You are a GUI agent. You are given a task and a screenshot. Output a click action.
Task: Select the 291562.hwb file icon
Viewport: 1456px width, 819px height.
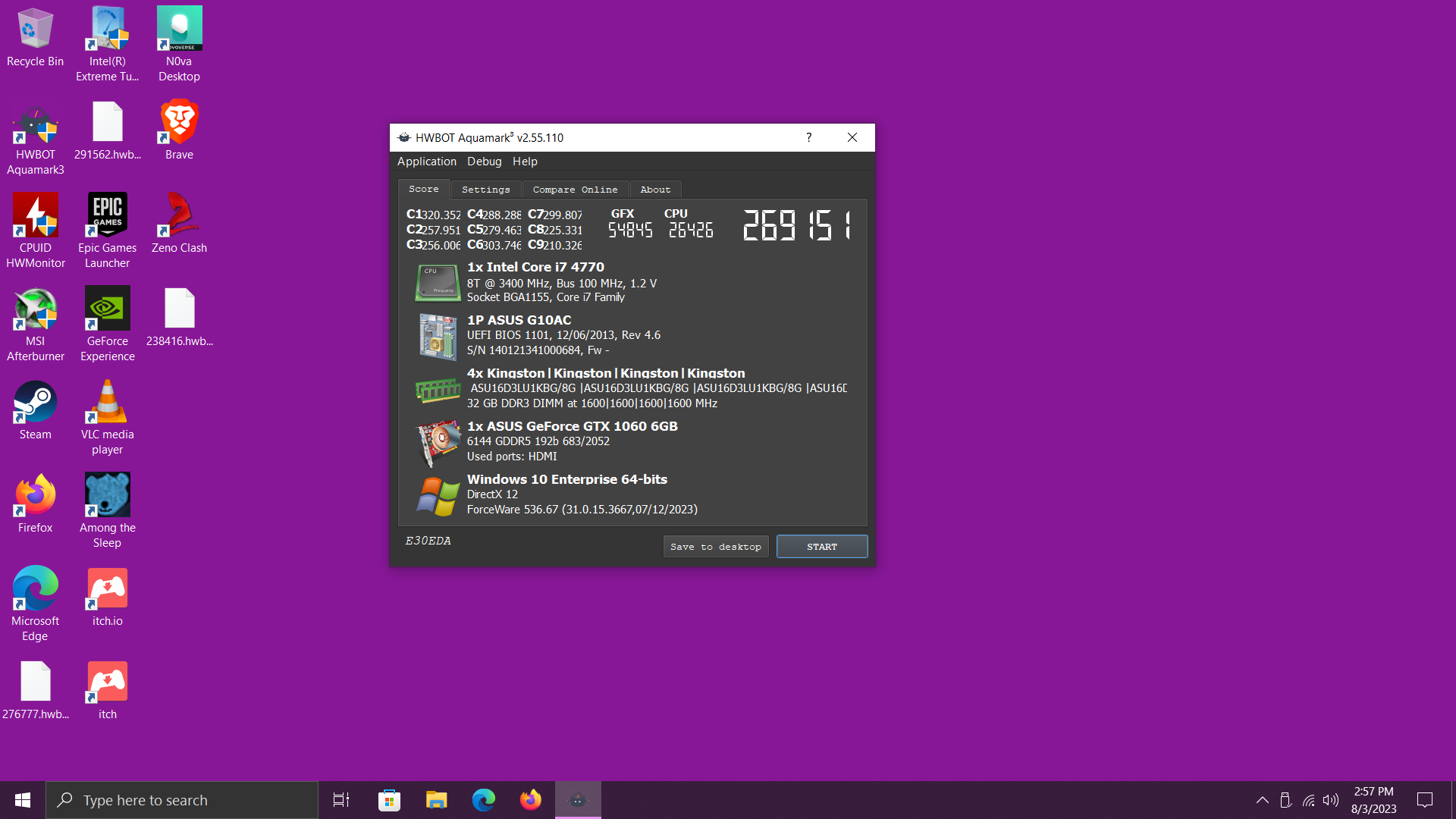pos(107,130)
